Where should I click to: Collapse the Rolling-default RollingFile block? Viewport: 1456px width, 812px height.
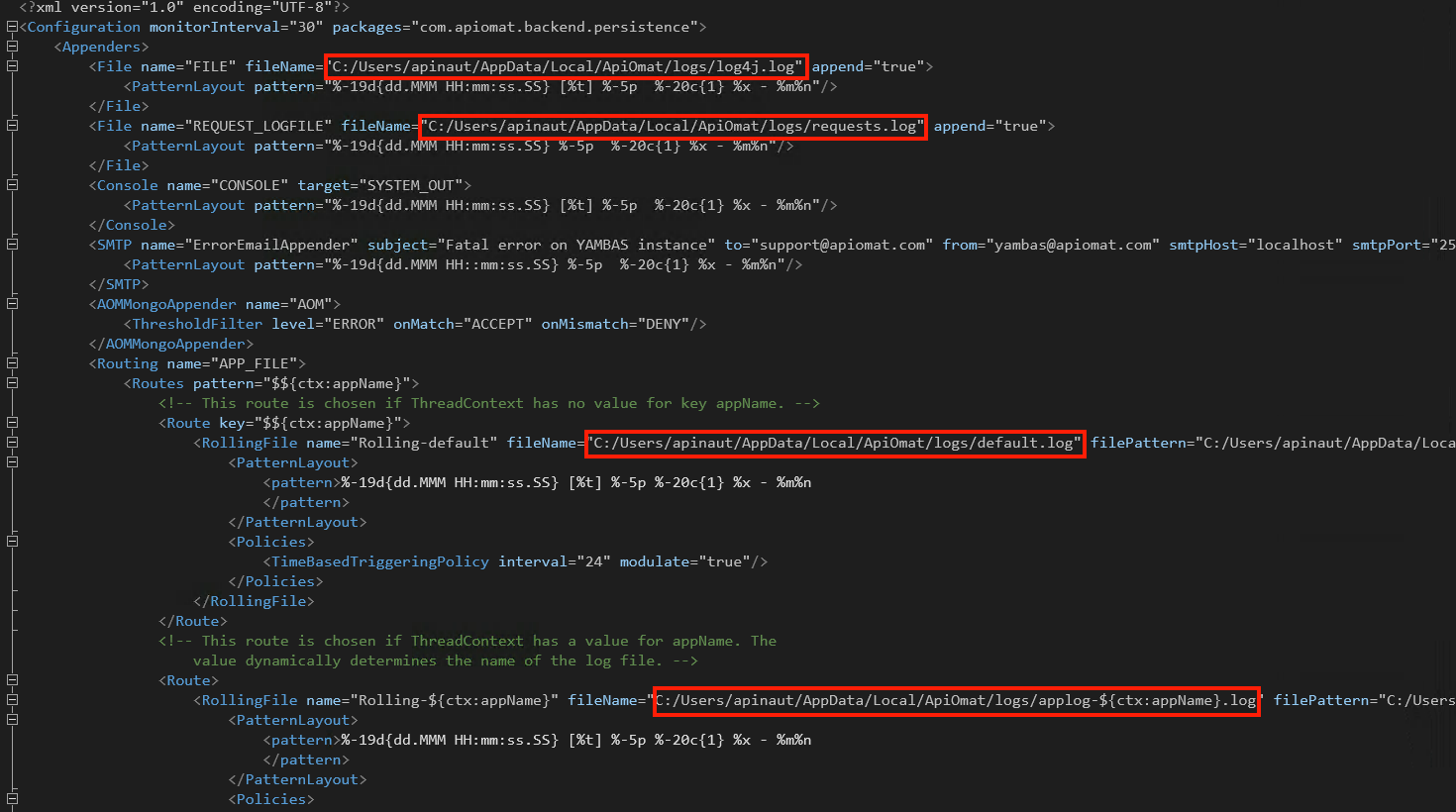[x=12, y=443]
